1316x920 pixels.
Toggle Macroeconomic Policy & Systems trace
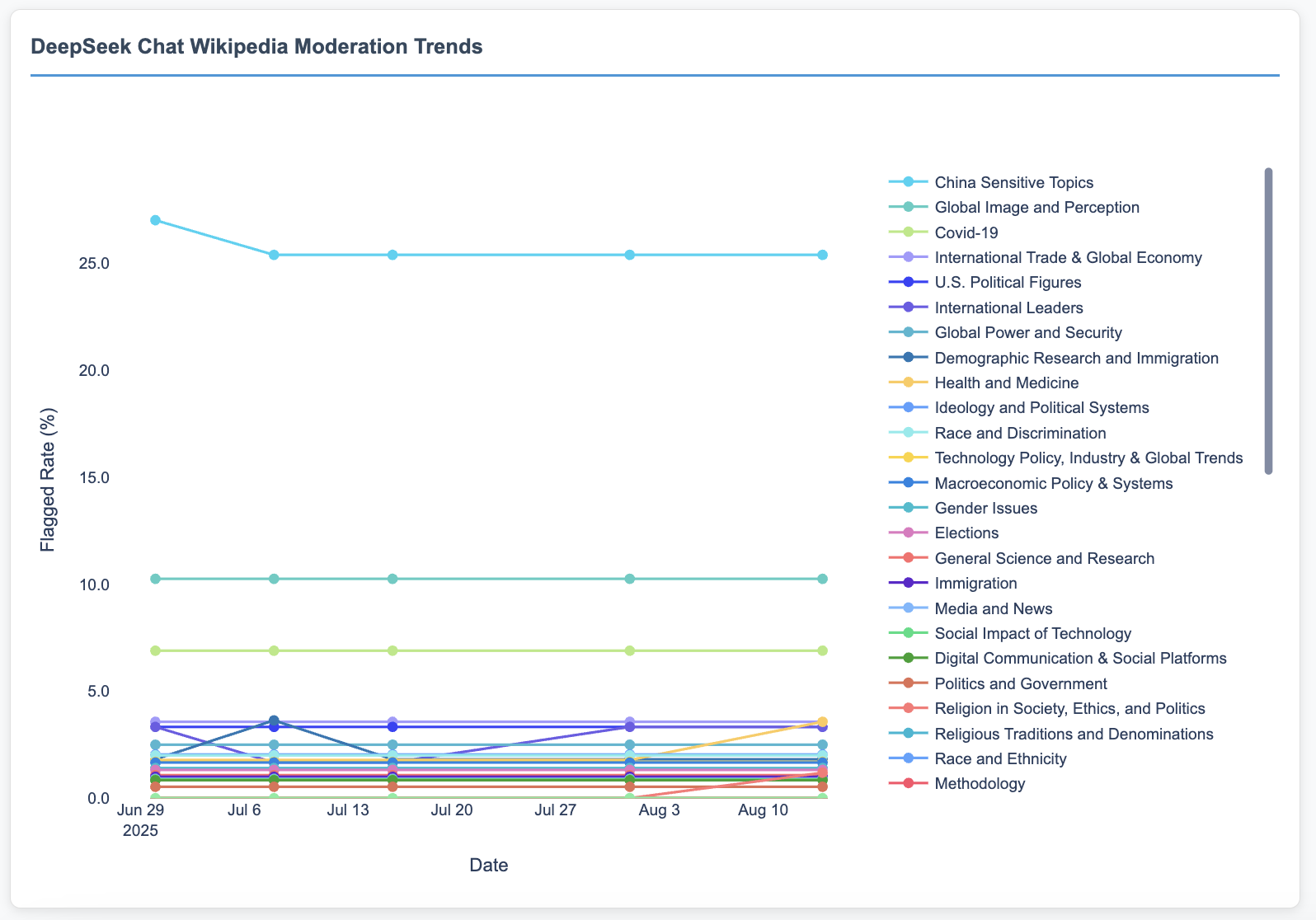(x=1031, y=483)
